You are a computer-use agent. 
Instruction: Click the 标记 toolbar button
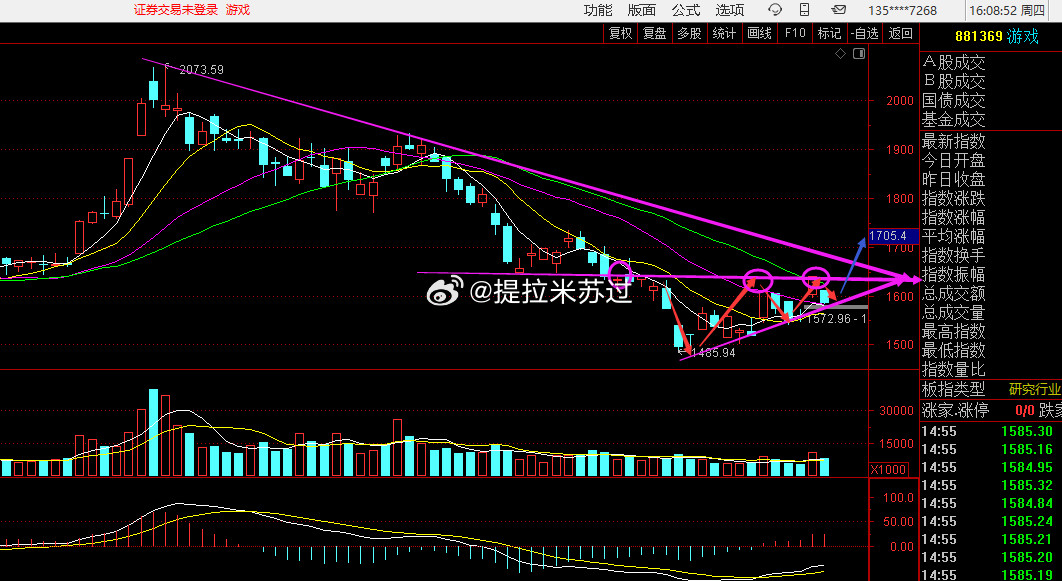click(x=829, y=33)
